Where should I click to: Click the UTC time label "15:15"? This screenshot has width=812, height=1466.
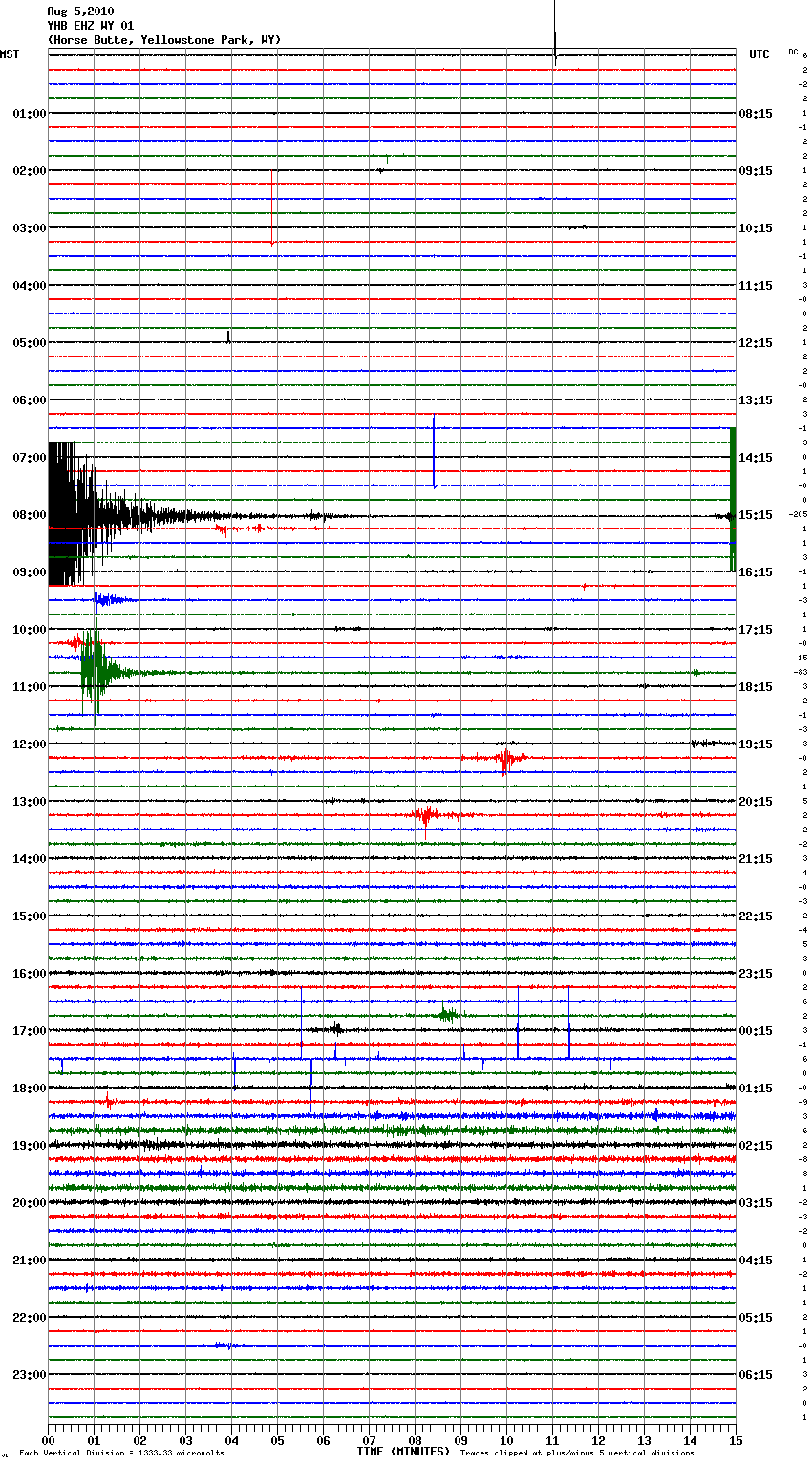tap(756, 515)
